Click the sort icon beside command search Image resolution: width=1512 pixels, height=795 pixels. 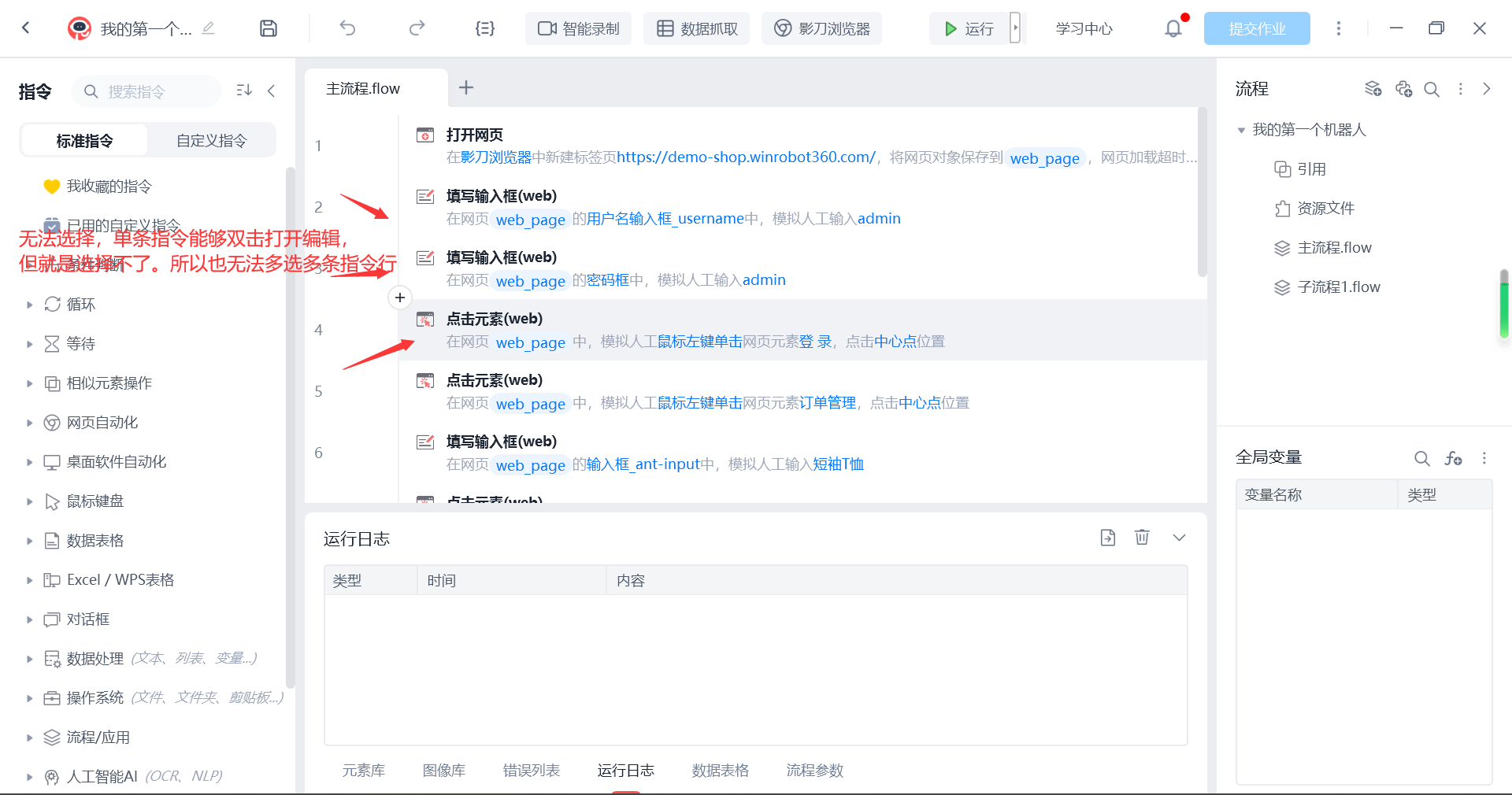244,91
